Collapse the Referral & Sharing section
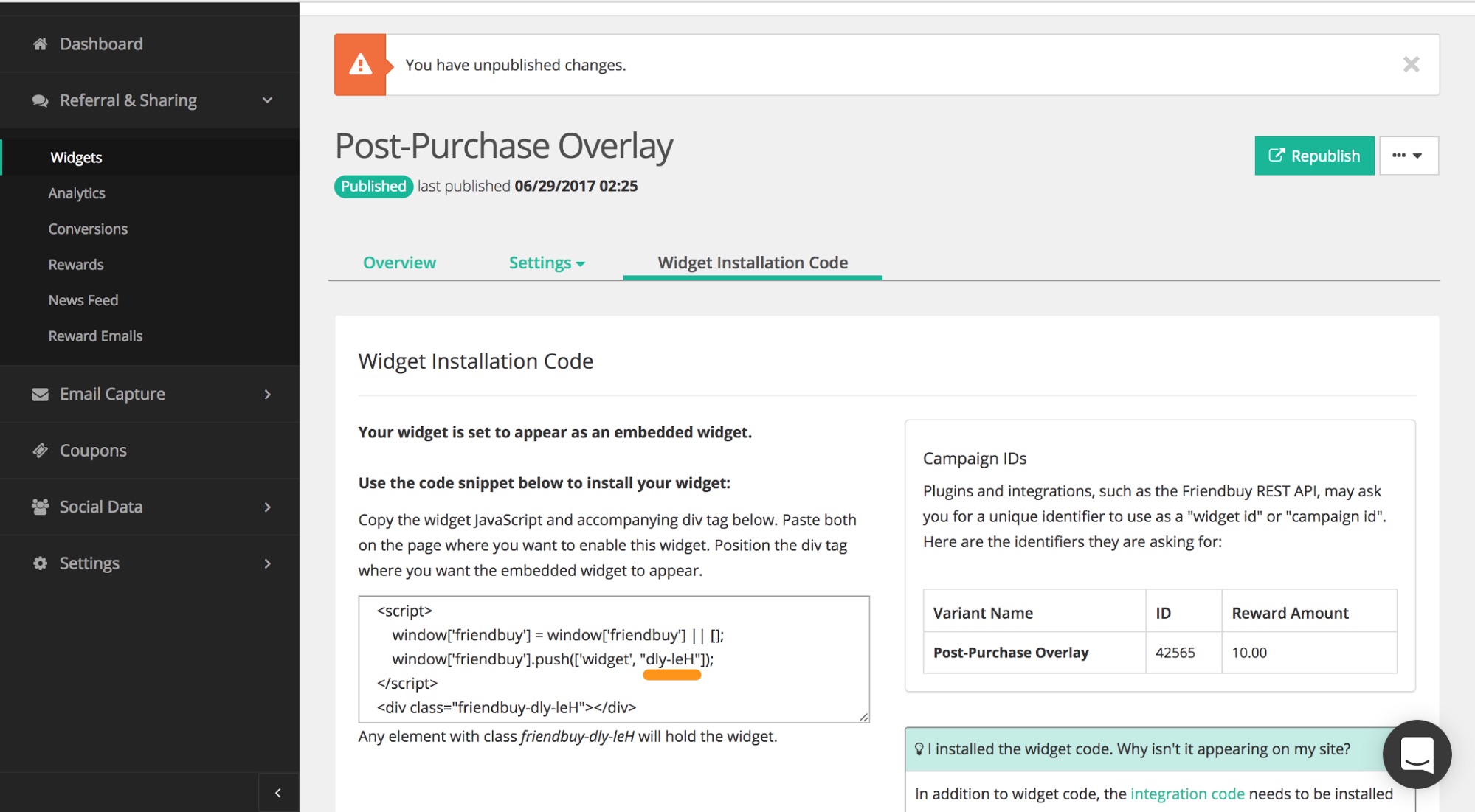The image size is (1475, 812). point(267,100)
